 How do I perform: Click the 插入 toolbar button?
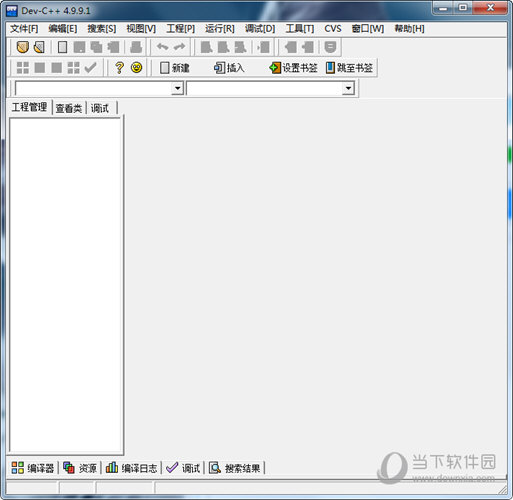click(229, 68)
